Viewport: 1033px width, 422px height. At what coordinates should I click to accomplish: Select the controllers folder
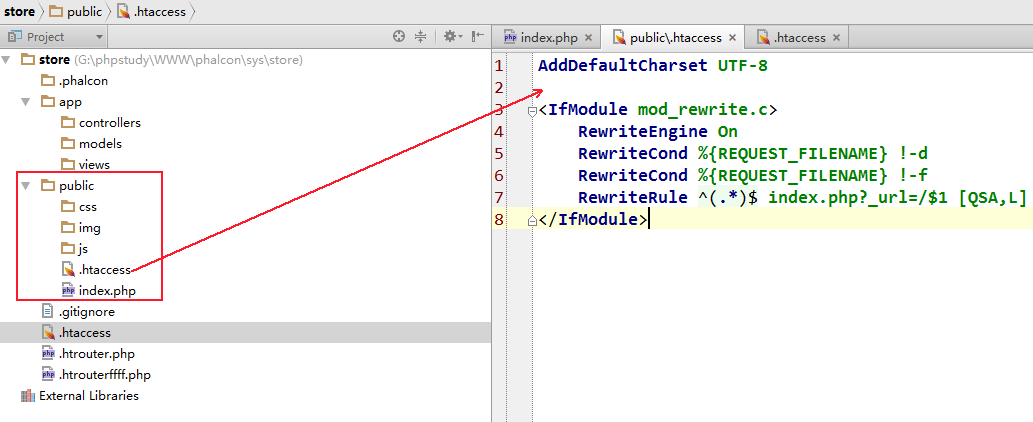pos(109,123)
